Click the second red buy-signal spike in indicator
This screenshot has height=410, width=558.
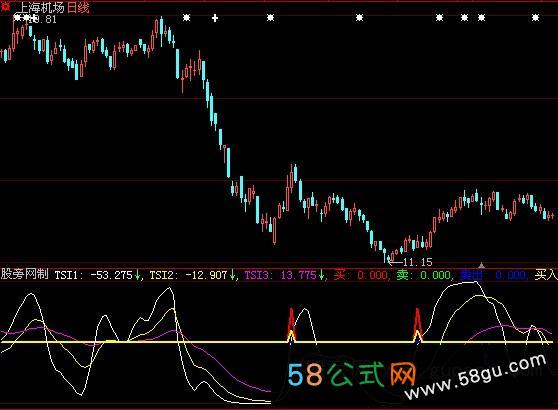pos(417,325)
